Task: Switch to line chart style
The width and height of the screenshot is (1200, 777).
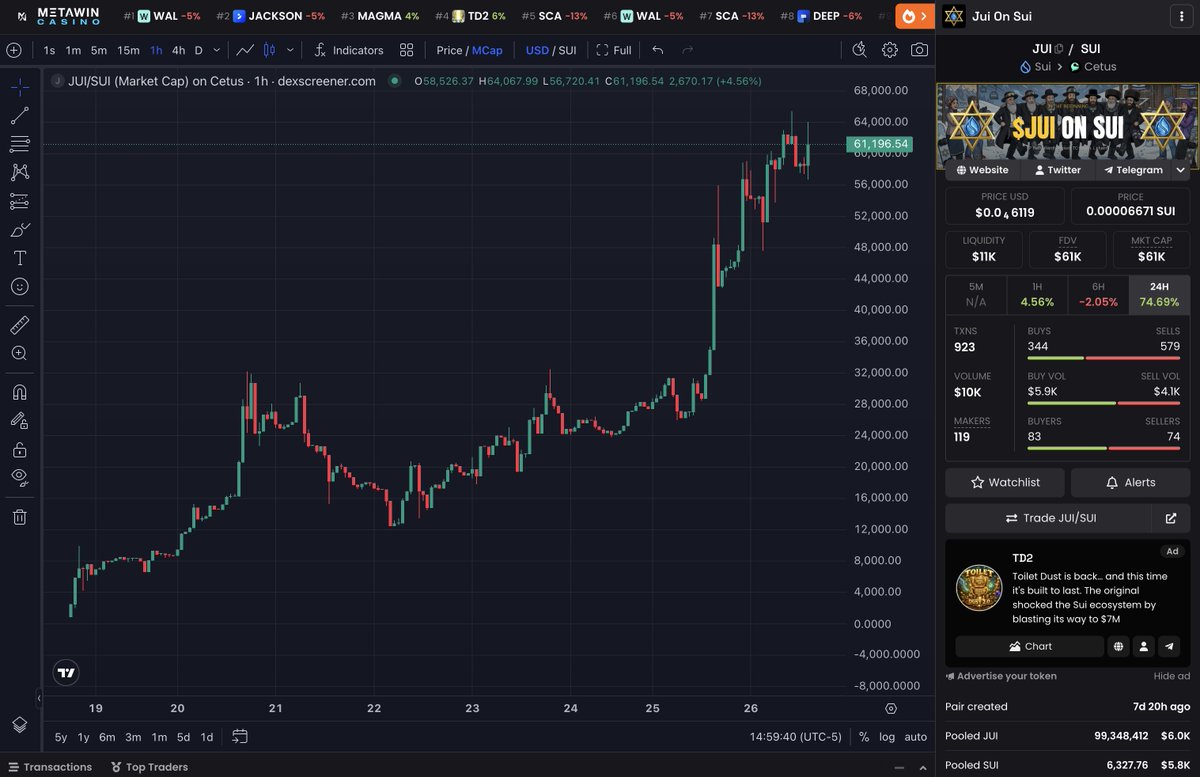Action: pyautogui.click(x=245, y=50)
